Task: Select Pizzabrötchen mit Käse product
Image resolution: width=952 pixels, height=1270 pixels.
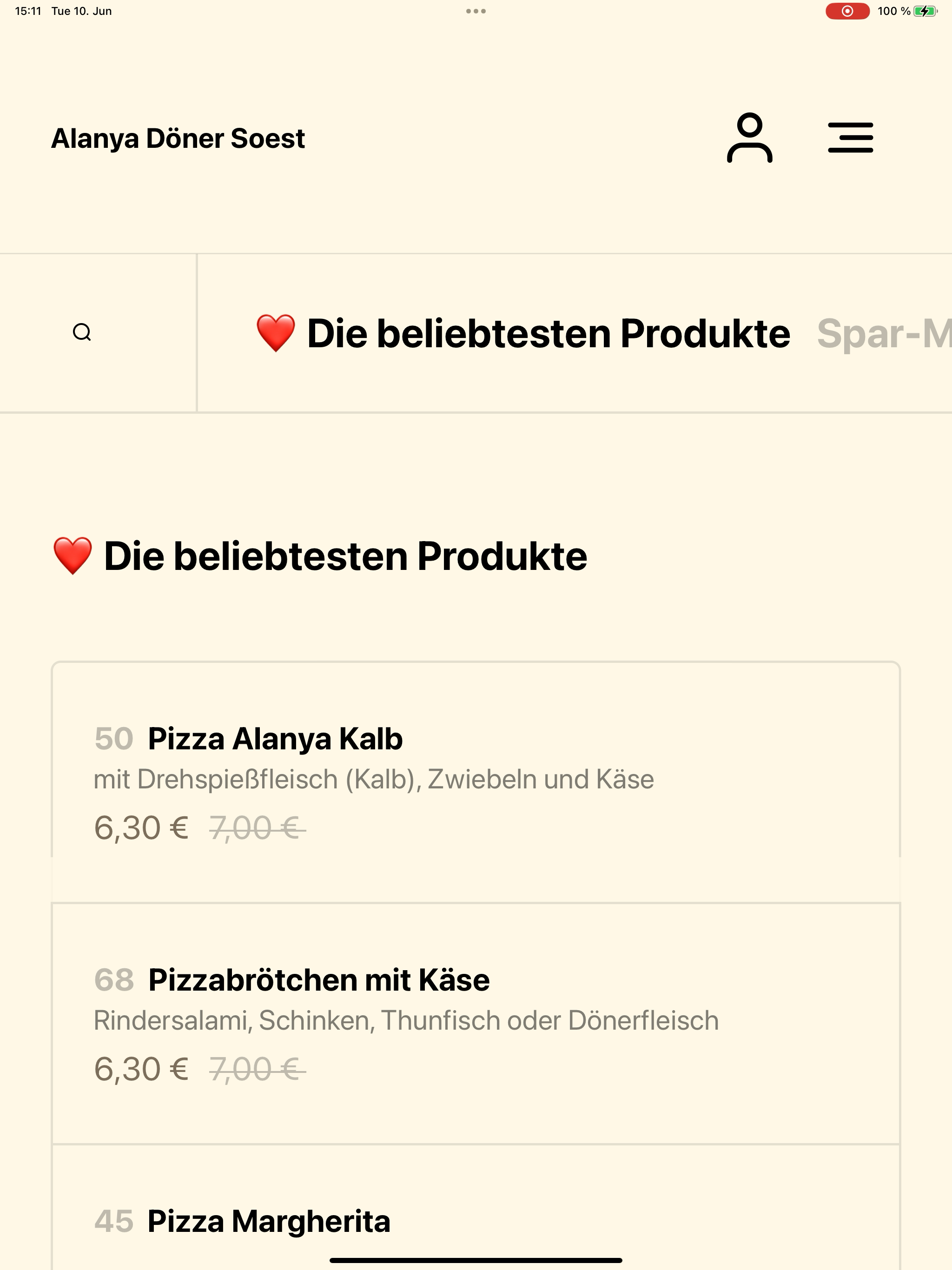Action: [476, 1024]
